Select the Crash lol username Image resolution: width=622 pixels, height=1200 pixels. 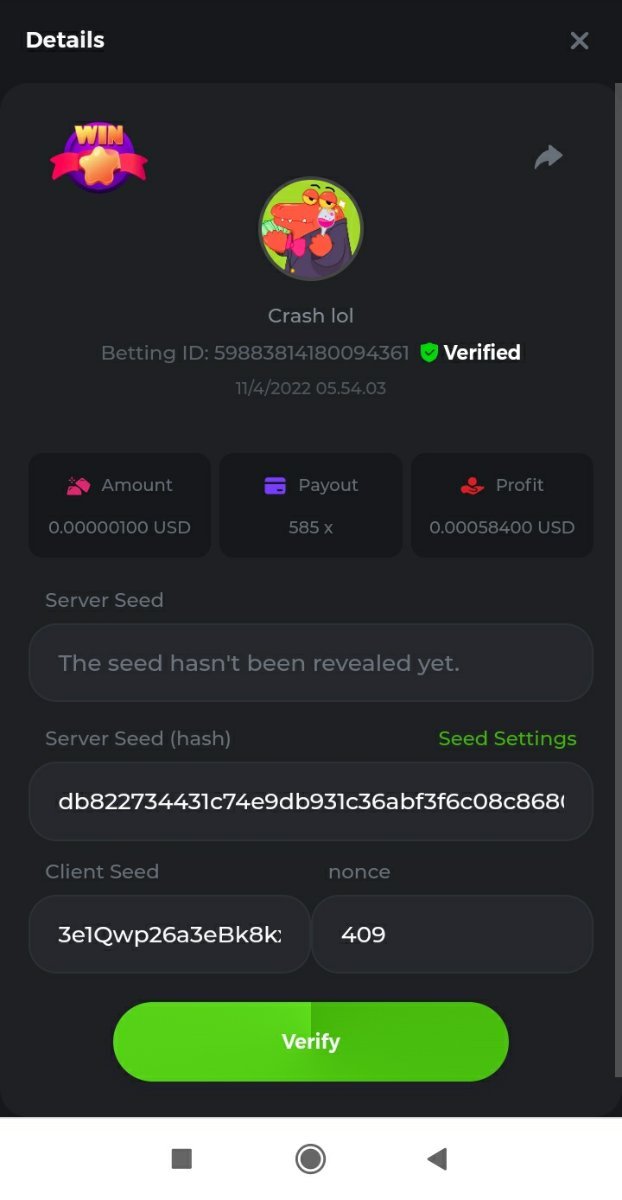coord(311,316)
